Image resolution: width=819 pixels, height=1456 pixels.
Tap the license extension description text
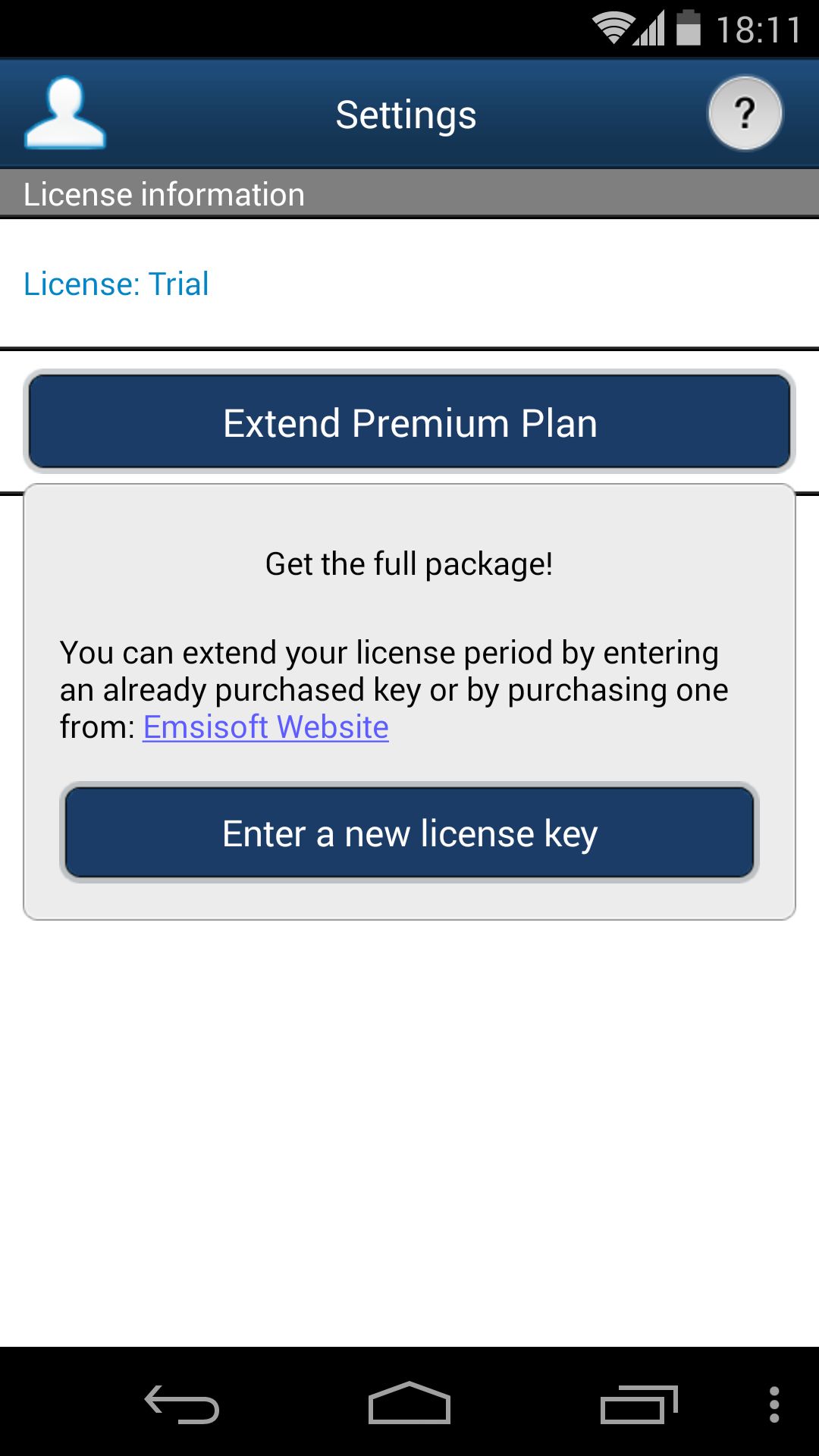pyautogui.click(x=394, y=689)
